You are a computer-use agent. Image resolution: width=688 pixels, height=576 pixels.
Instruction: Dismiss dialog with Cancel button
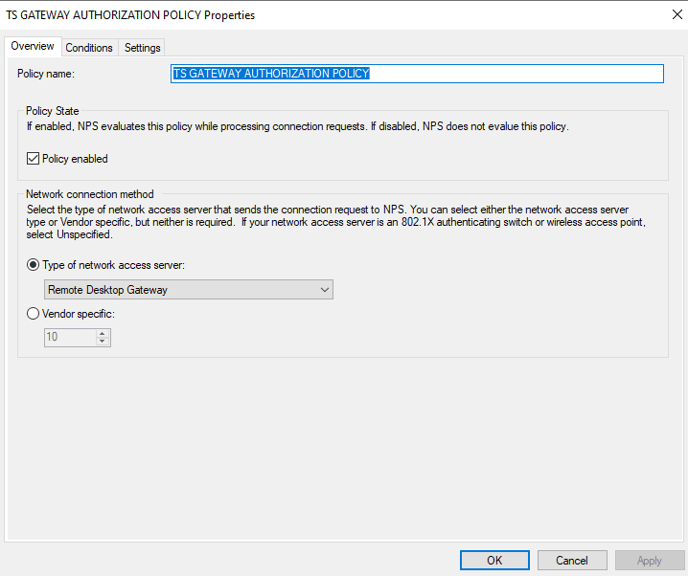tap(572, 560)
